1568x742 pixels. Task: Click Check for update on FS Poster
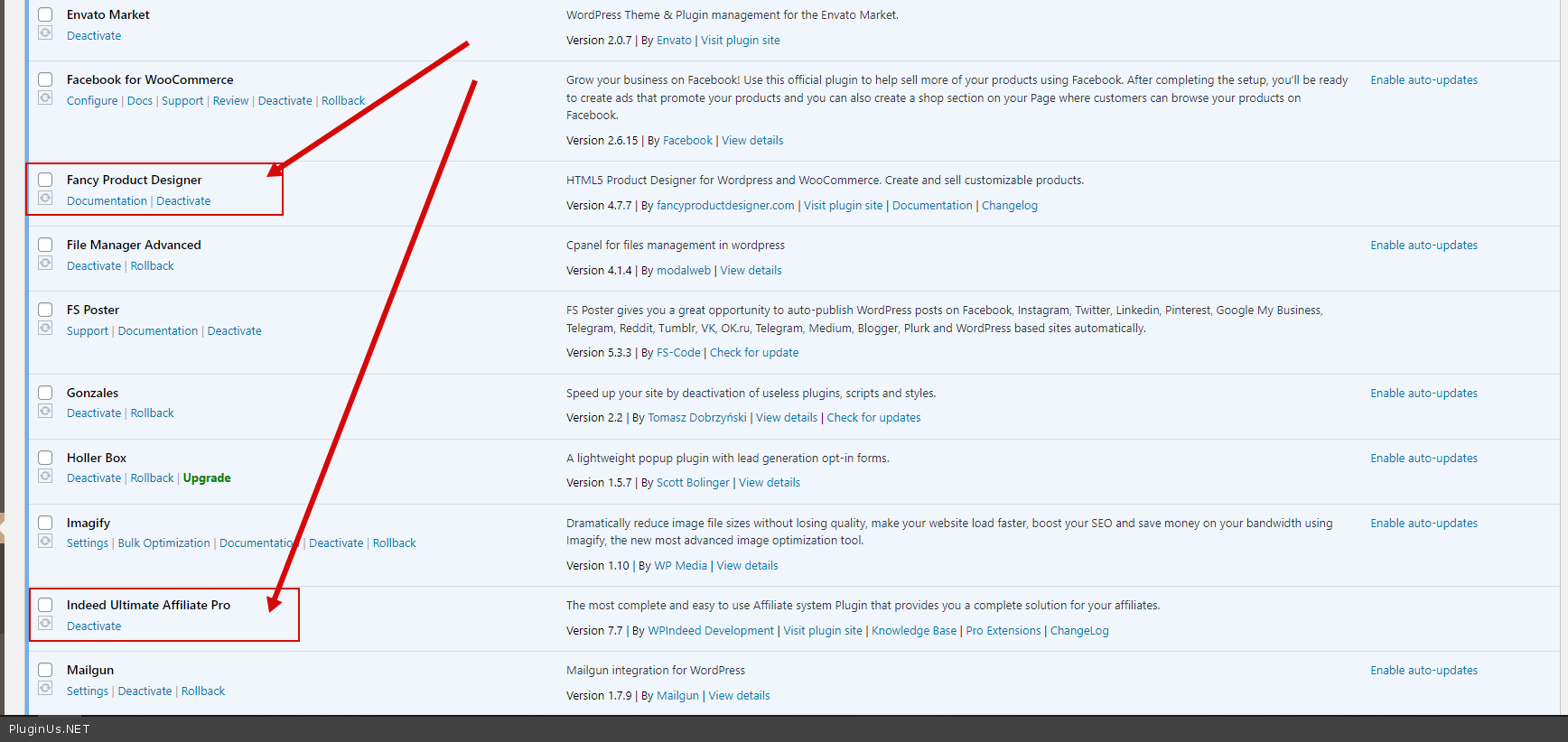[754, 353]
